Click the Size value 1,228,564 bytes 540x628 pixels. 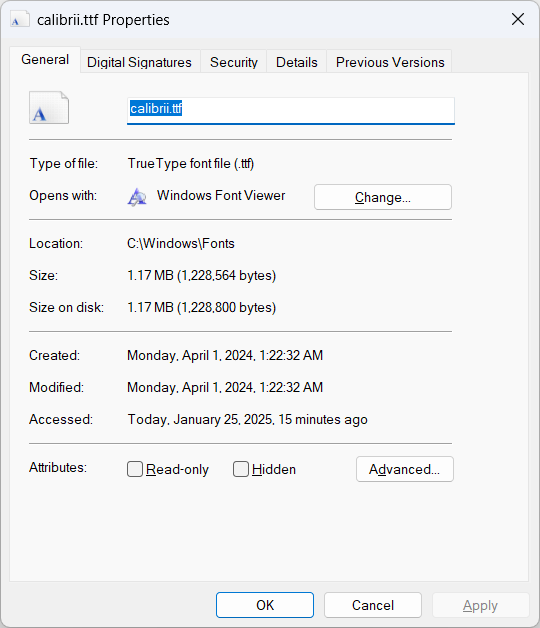201,276
